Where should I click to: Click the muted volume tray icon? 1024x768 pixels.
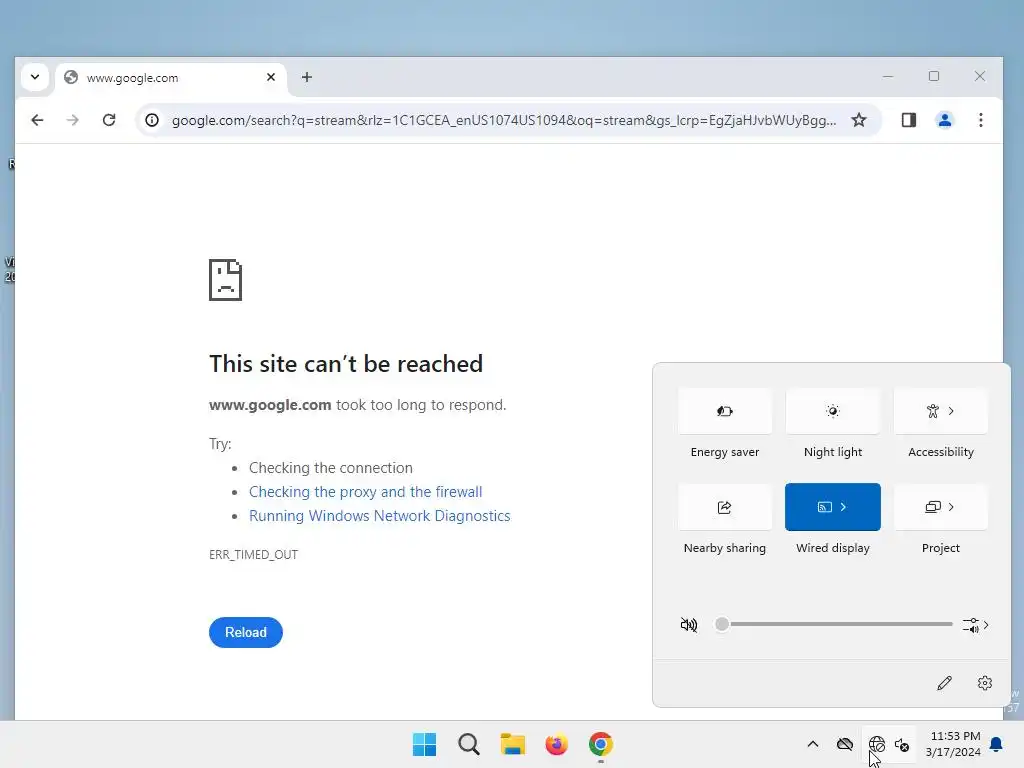click(x=903, y=744)
